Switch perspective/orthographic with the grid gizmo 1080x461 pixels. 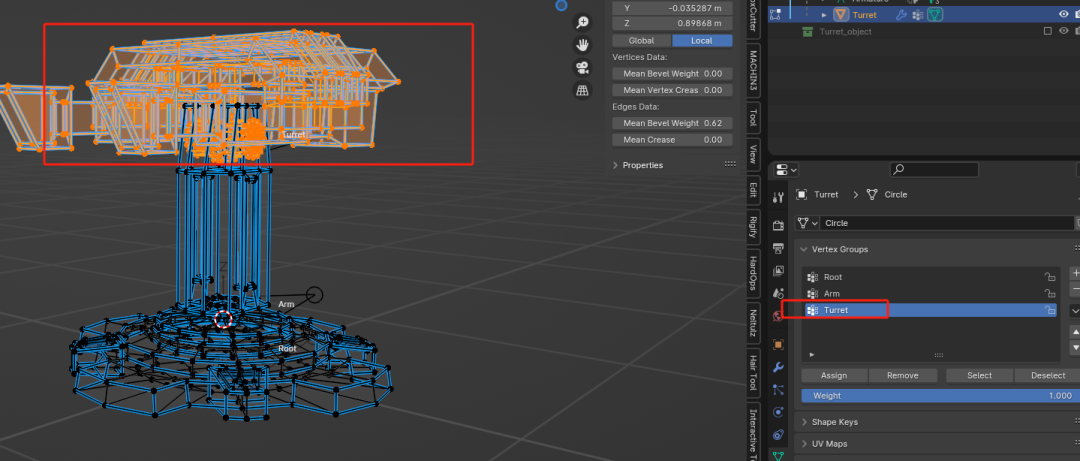(583, 90)
